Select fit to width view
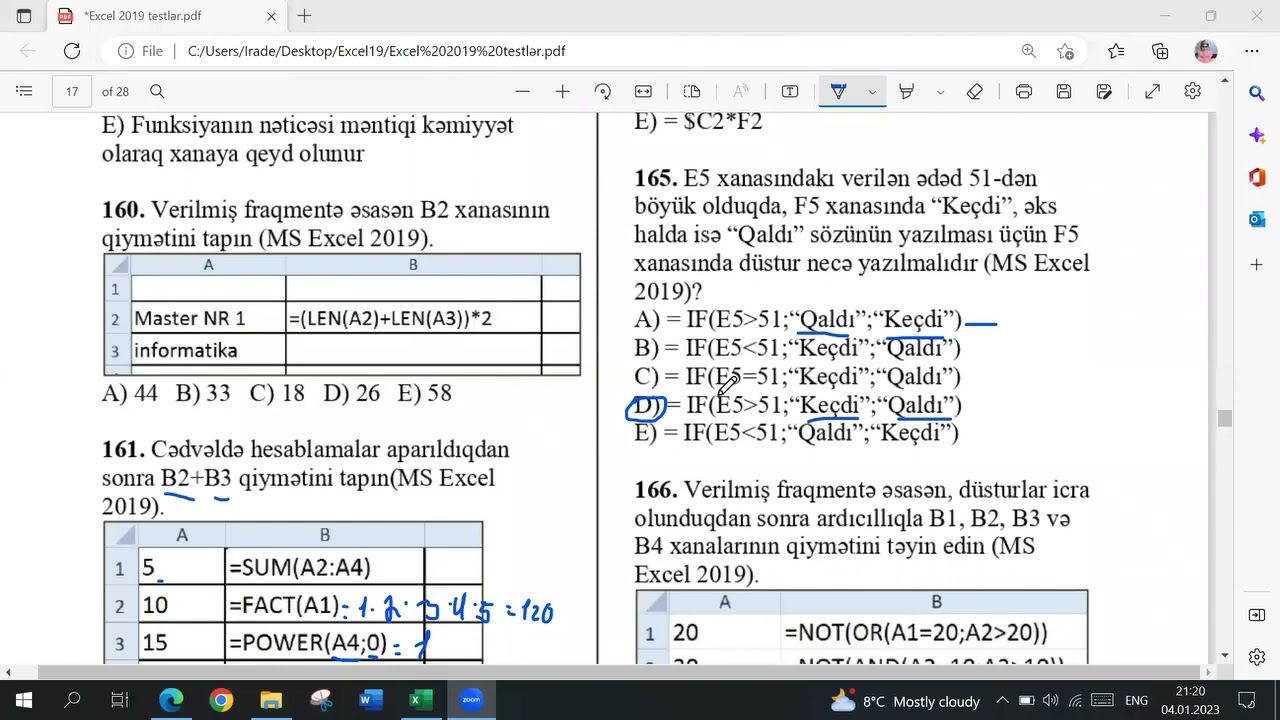This screenshot has height=720, width=1280. pos(643,91)
